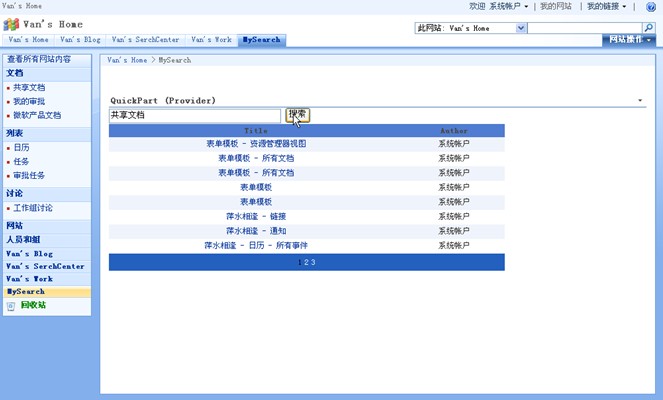Sort results by Title column header
663x400 pixels.
pyautogui.click(x=256, y=131)
